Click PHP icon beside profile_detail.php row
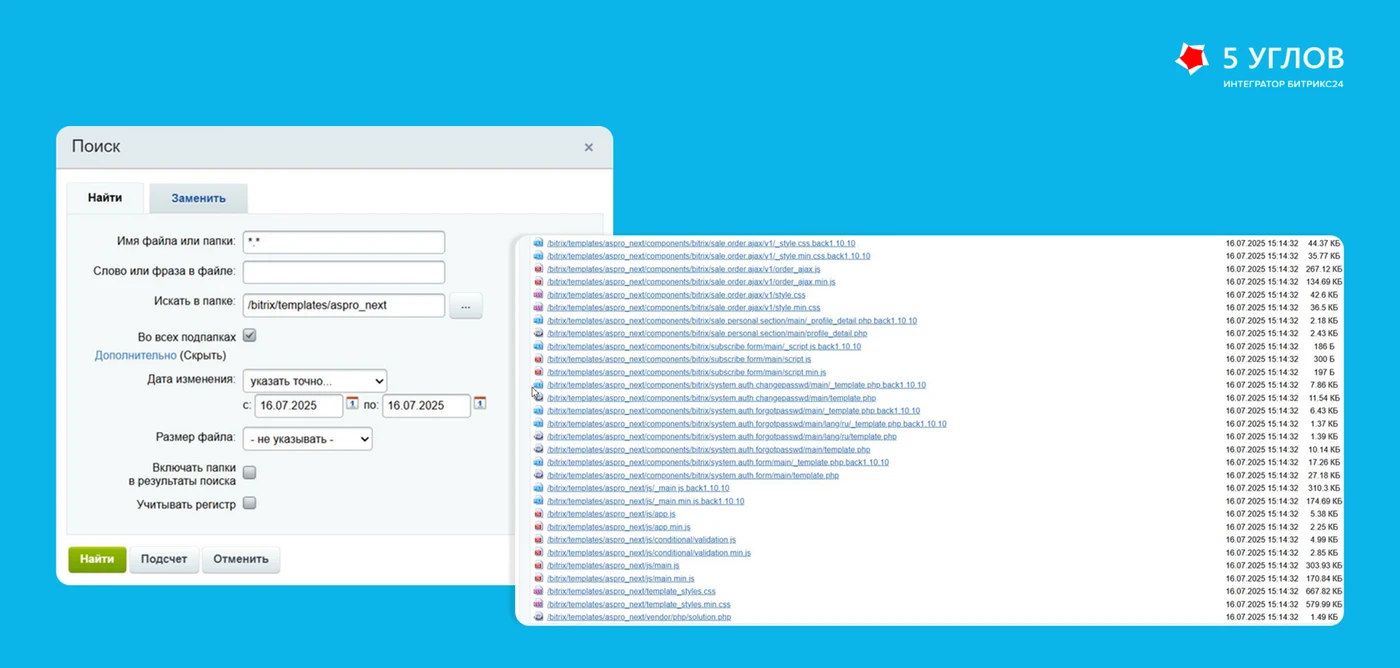The image size is (1400, 668). click(x=538, y=333)
